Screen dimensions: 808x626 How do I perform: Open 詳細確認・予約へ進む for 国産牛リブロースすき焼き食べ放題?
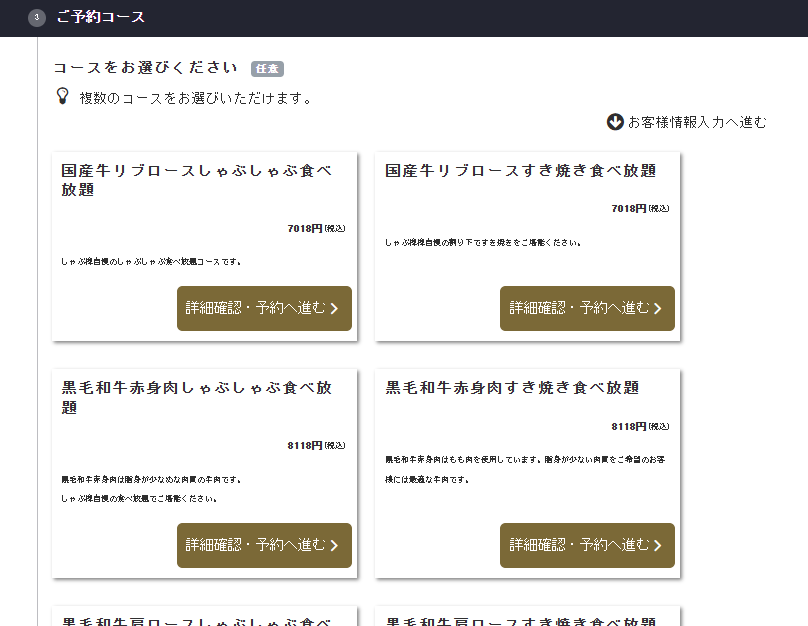(x=587, y=308)
